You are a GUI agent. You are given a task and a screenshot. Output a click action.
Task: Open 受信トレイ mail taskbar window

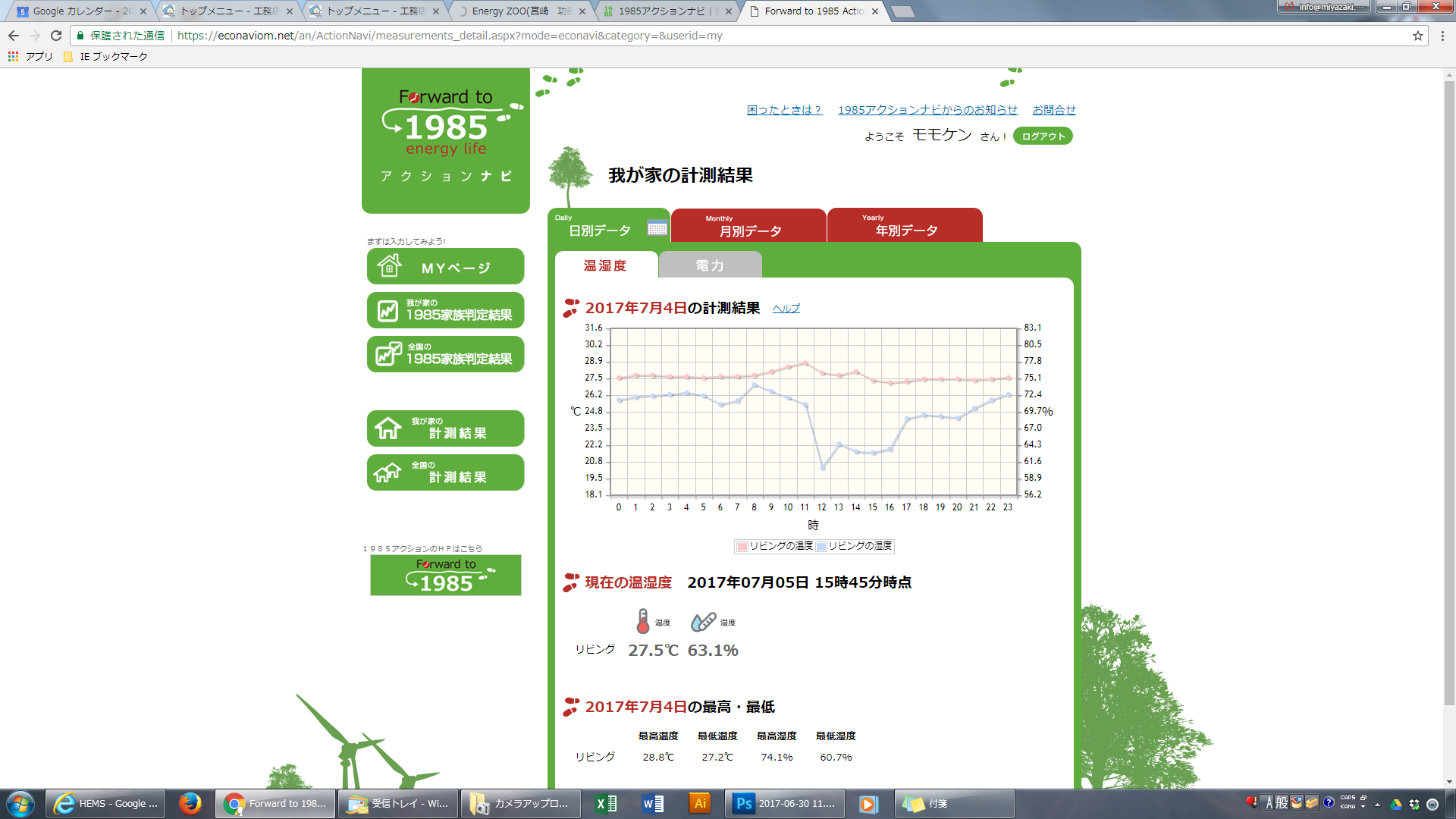[398, 804]
